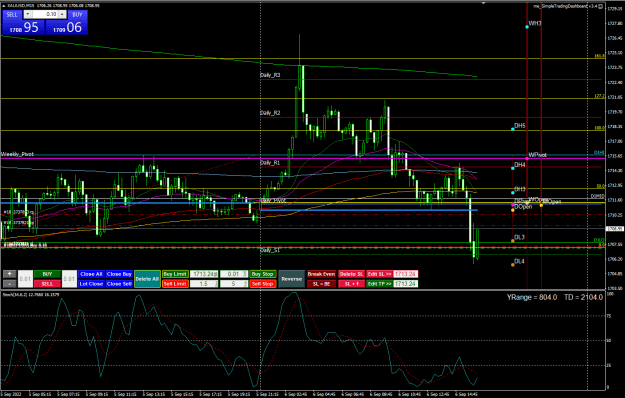Image resolution: width=625 pixels, height=398 pixels.
Task: Select the WH3 cyan marker dot
Action: 527,27
